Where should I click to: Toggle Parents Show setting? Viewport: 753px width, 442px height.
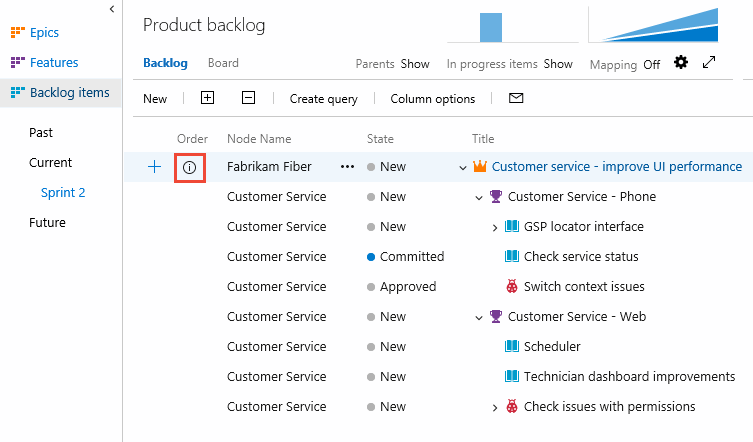(415, 64)
